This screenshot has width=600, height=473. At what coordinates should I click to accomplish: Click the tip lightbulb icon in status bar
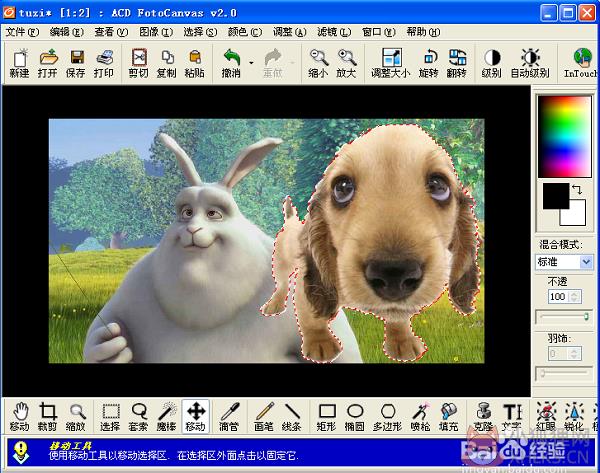click(21, 452)
